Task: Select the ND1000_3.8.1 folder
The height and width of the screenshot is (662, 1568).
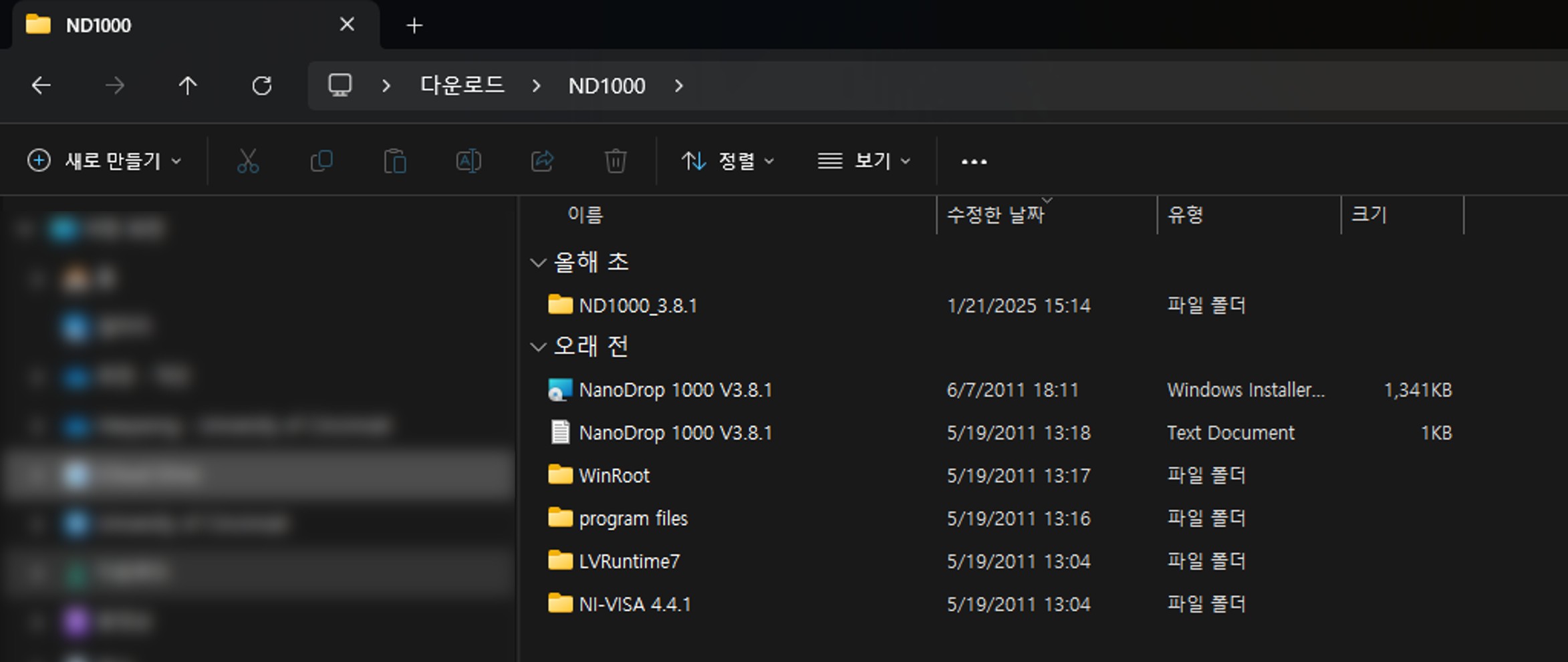Action: [638, 305]
